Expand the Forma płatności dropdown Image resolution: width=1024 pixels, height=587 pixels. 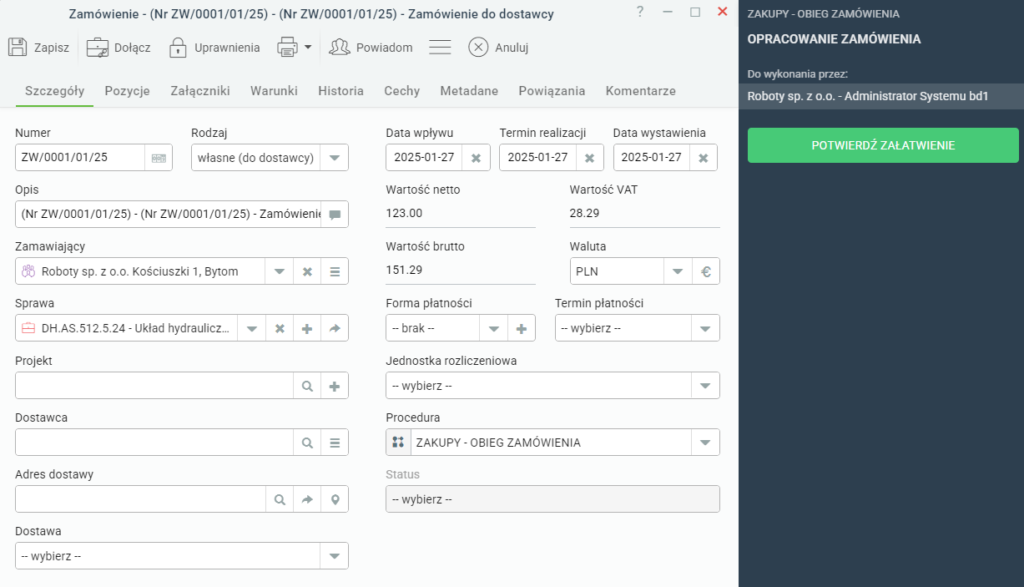pos(494,328)
